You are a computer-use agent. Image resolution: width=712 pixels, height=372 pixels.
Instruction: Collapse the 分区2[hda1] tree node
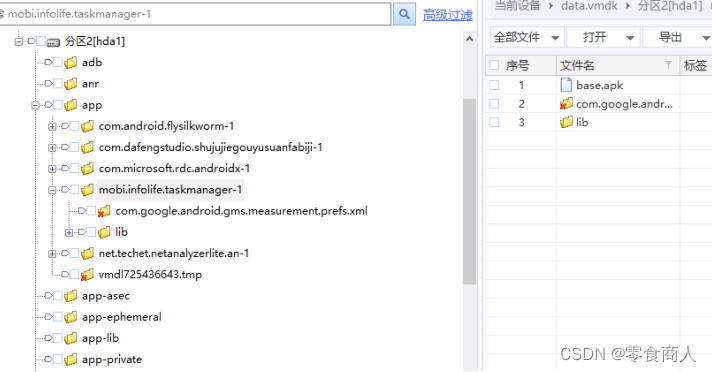point(19,42)
